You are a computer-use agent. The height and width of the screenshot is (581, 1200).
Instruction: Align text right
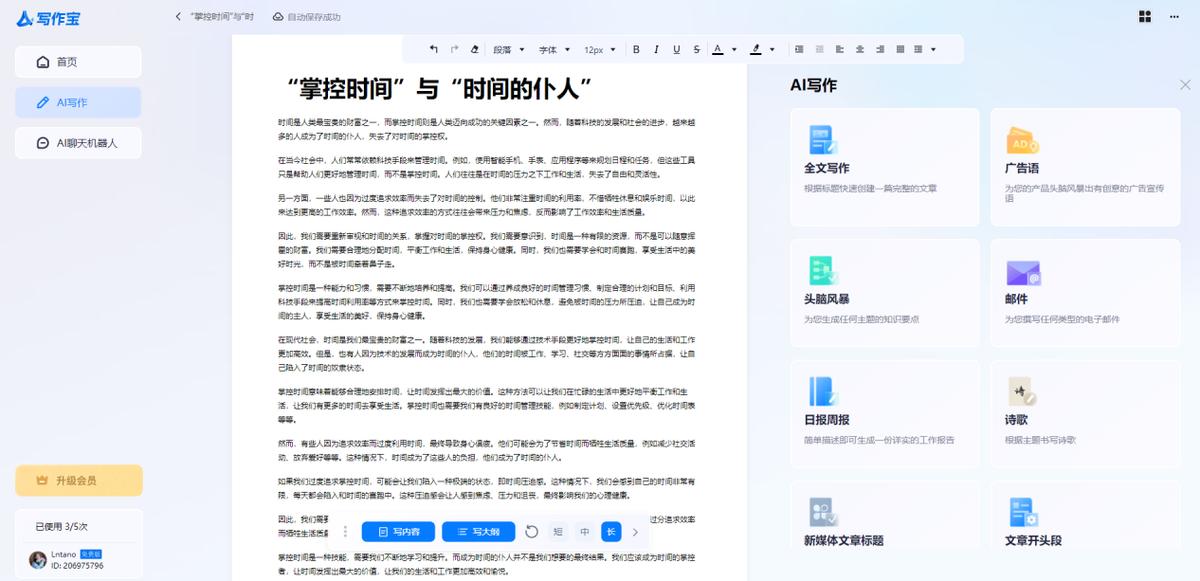click(880, 49)
